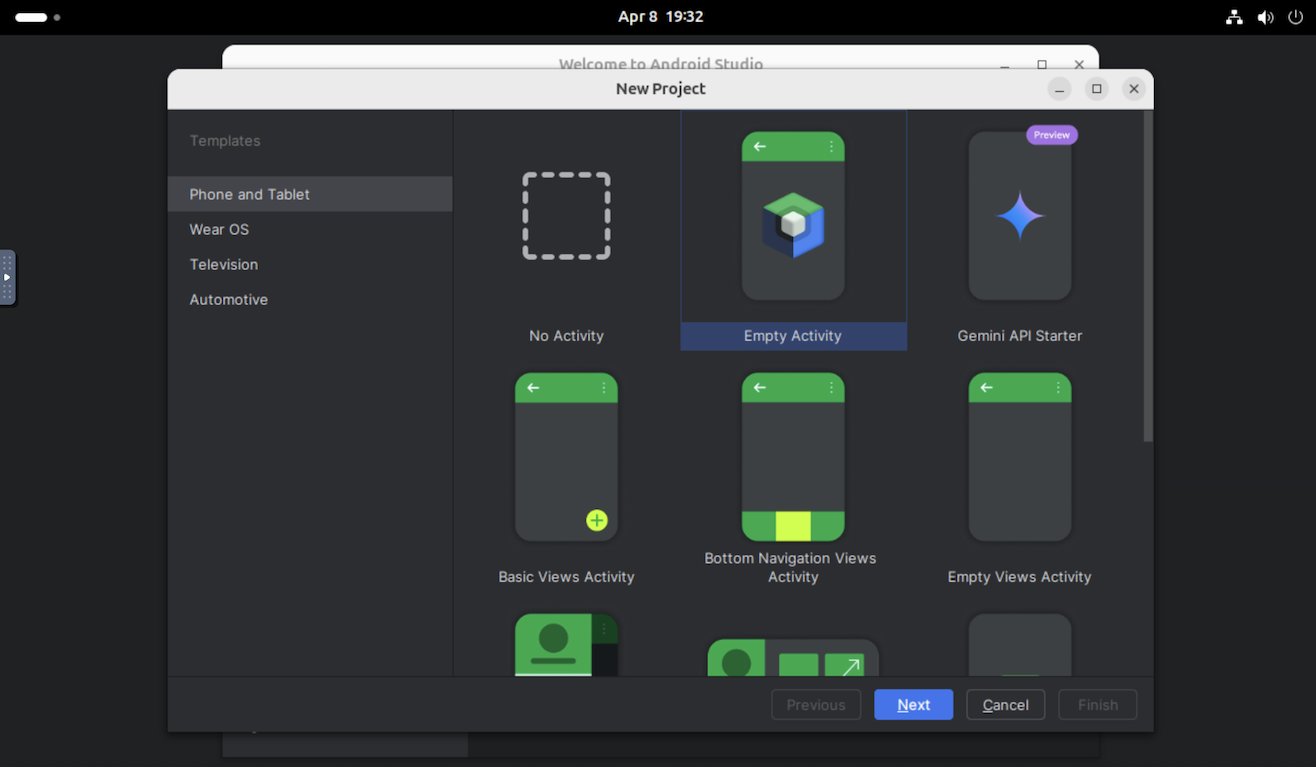The width and height of the screenshot is (1316, 767).
Task: Open the volume icon in top bar
Action: pyautogui.click(x=1265, y=17)
